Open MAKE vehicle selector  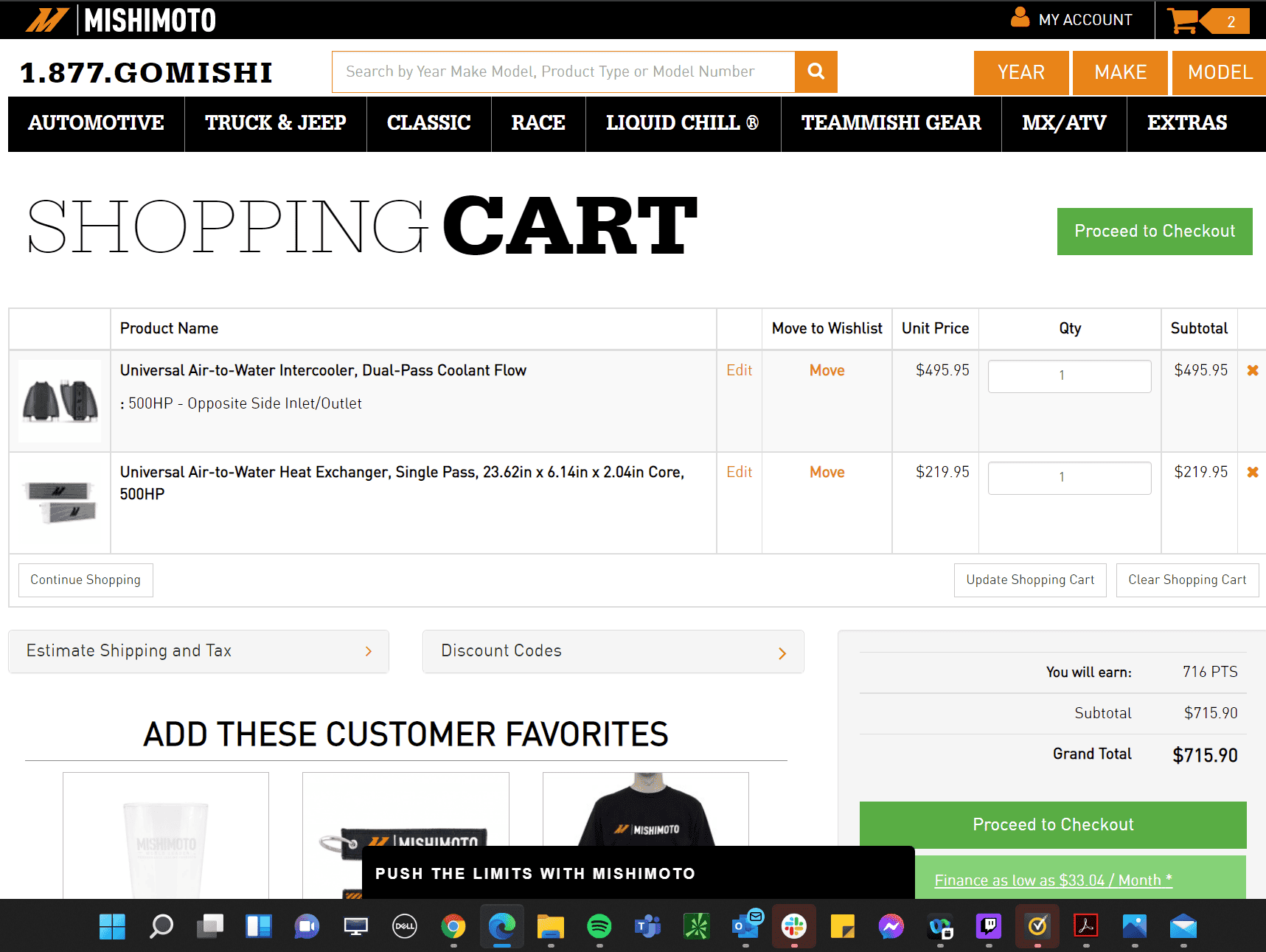(1120, 73)
